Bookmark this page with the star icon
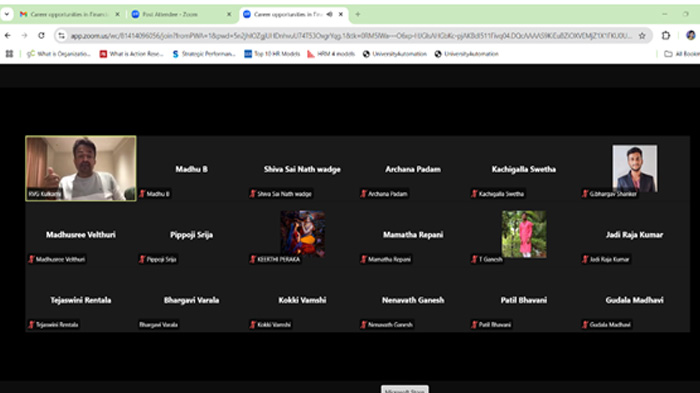 [642, 36]
